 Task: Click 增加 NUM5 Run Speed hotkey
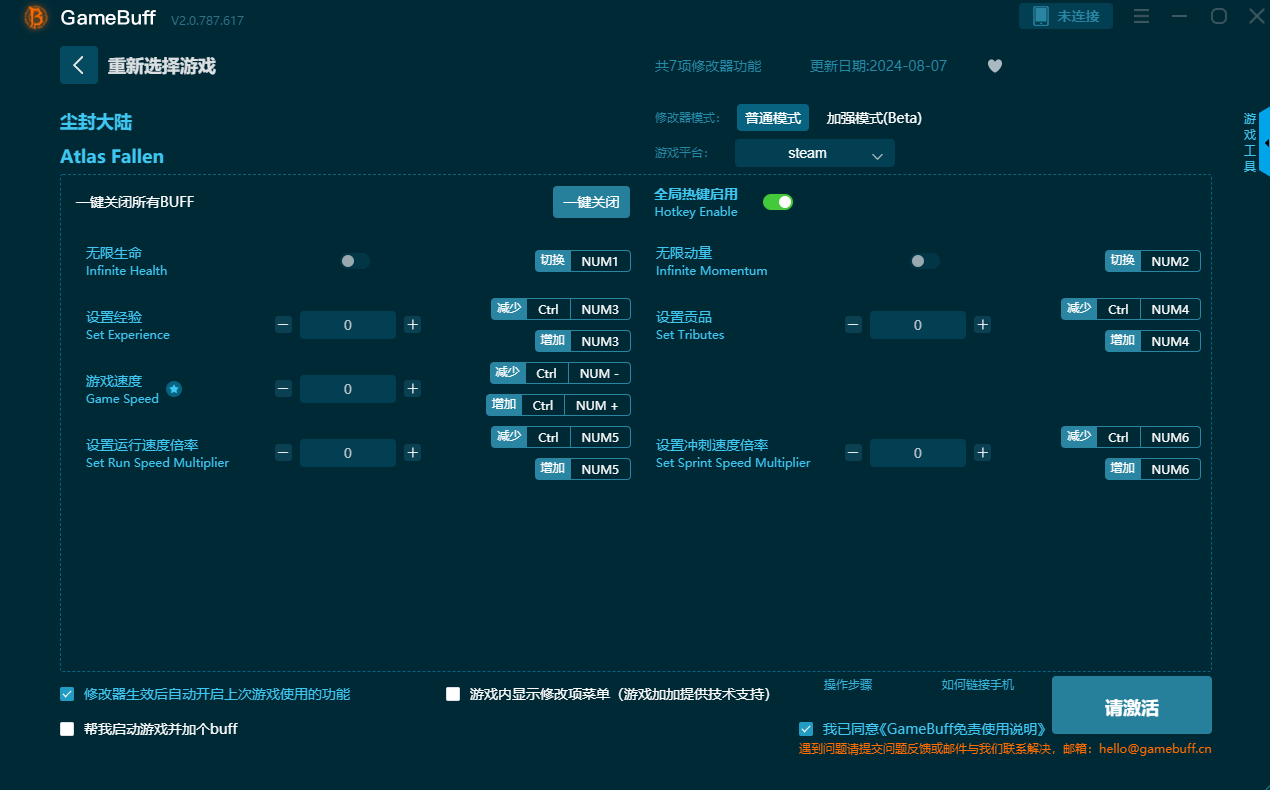point(583,469)
